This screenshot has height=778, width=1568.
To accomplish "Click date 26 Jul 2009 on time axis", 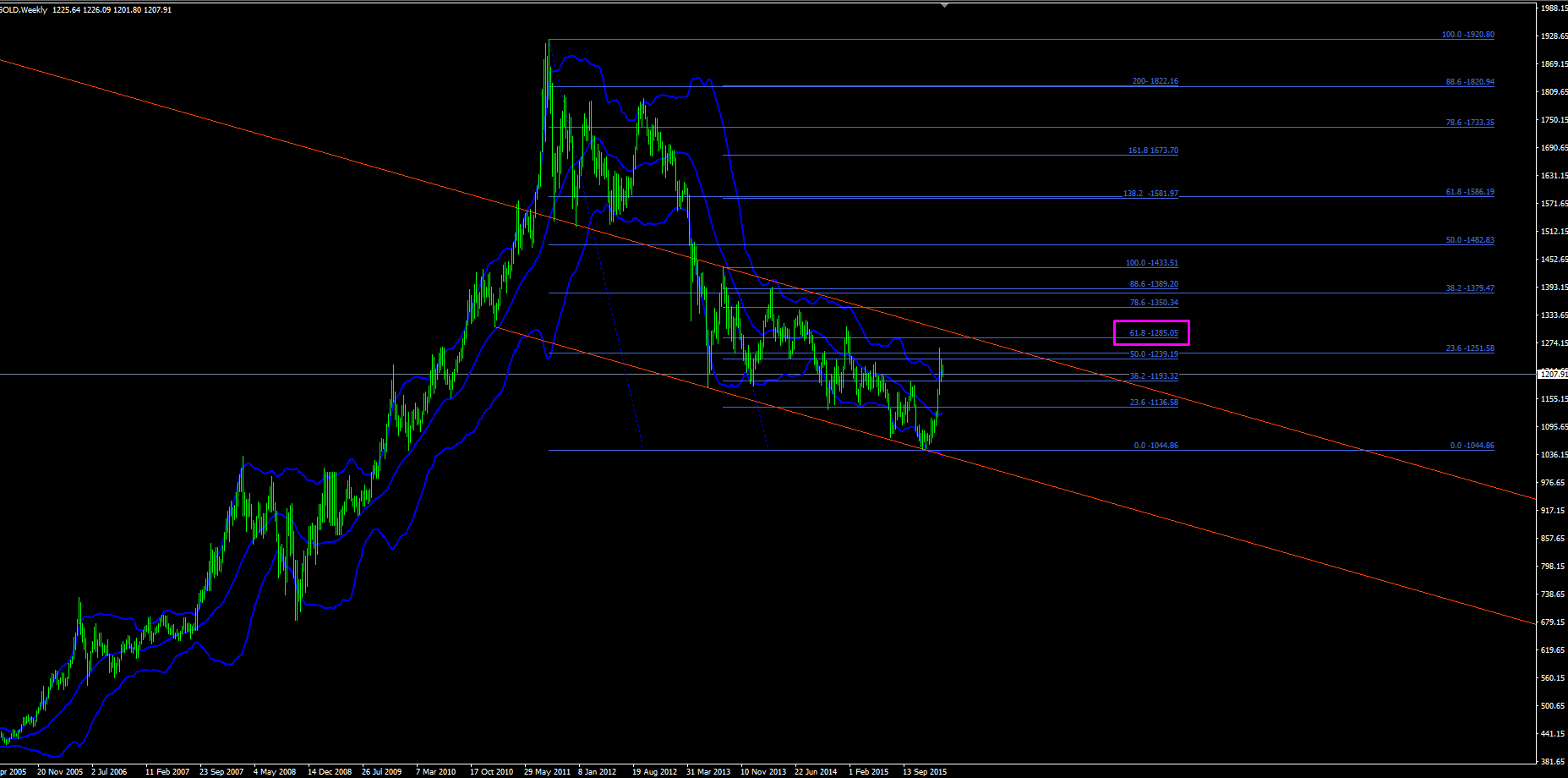I will coord(382,772).
